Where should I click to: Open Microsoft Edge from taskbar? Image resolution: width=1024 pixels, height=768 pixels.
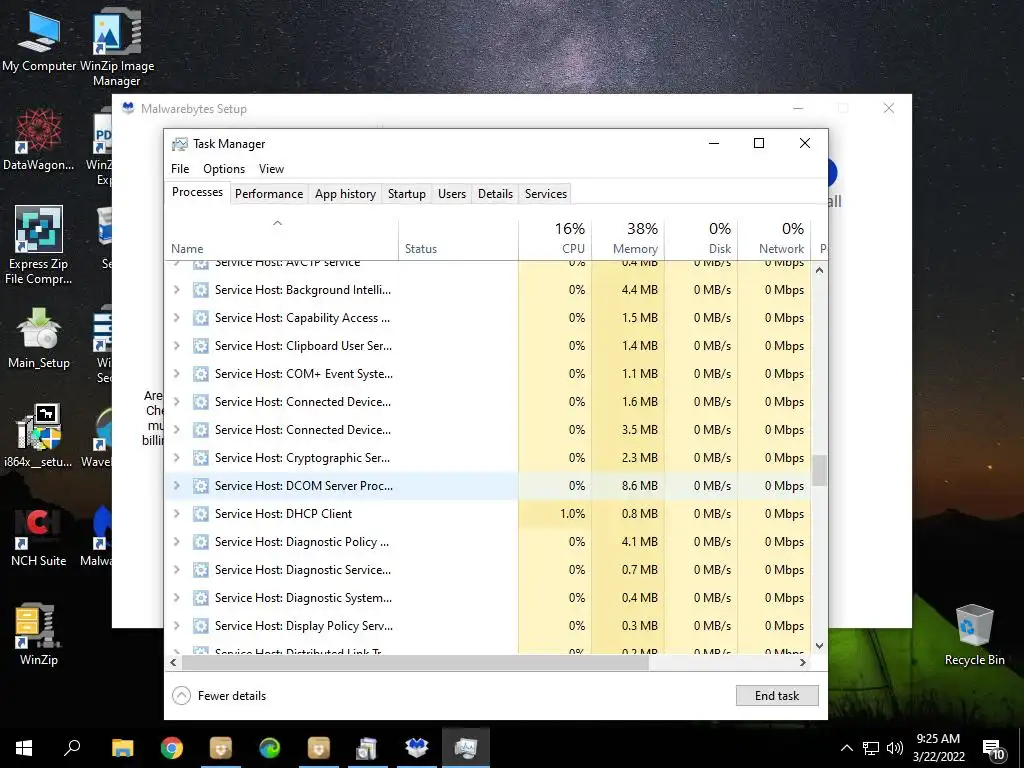(270, 748)
